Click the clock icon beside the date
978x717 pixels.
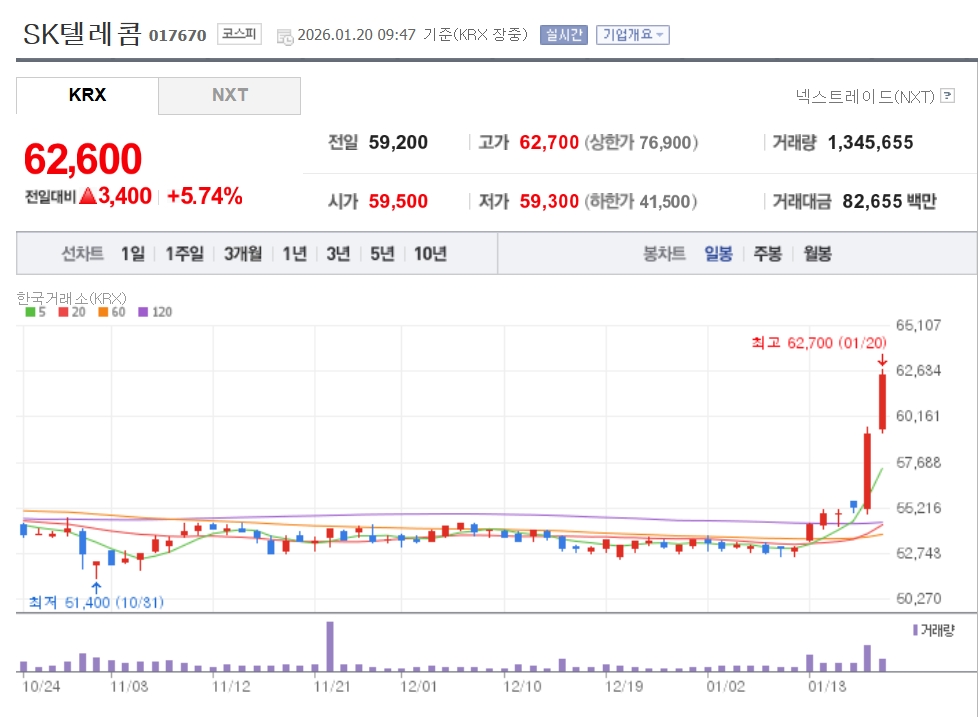tap(284, 36)
